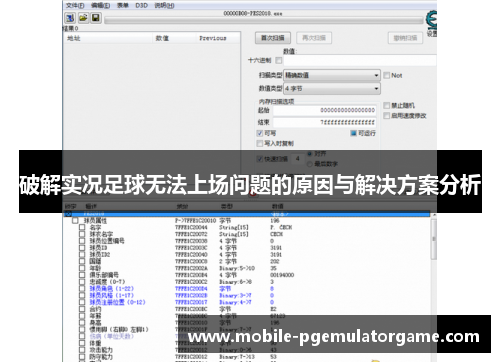
Task: Click the 撤销扫描 undo scan button
Action: [405, 38]
